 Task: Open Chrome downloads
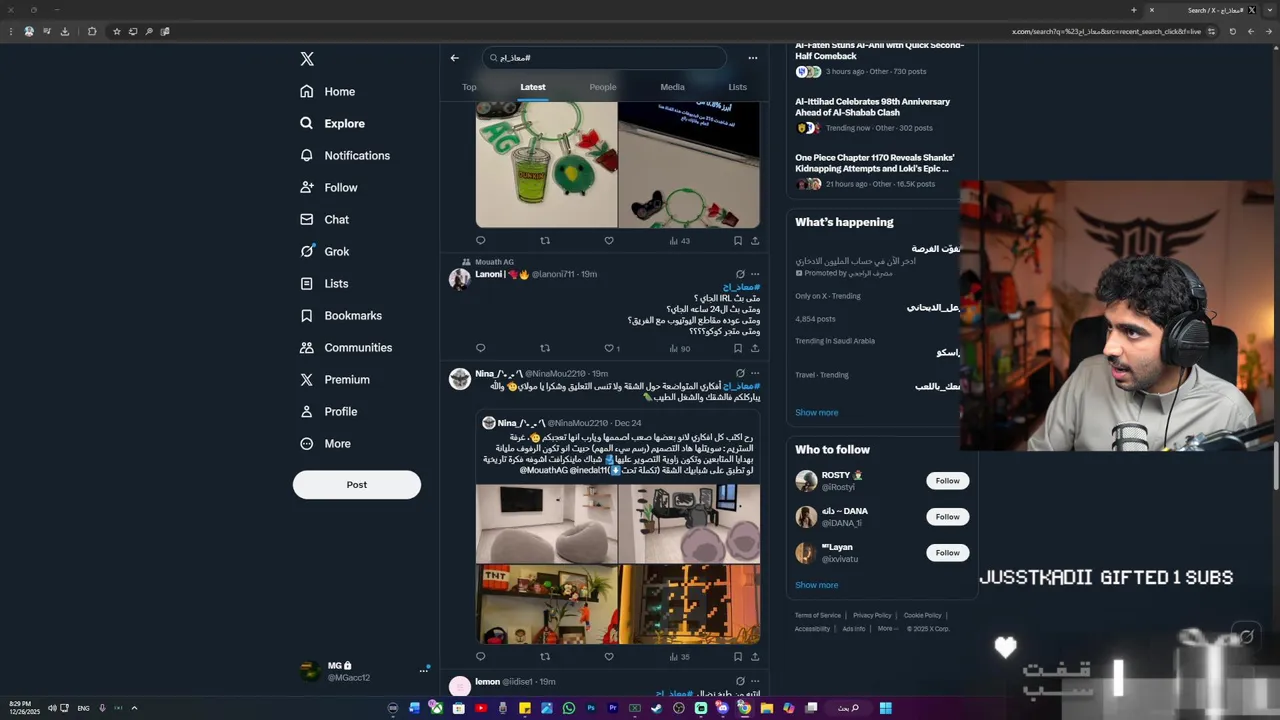(x=65, y=31)
